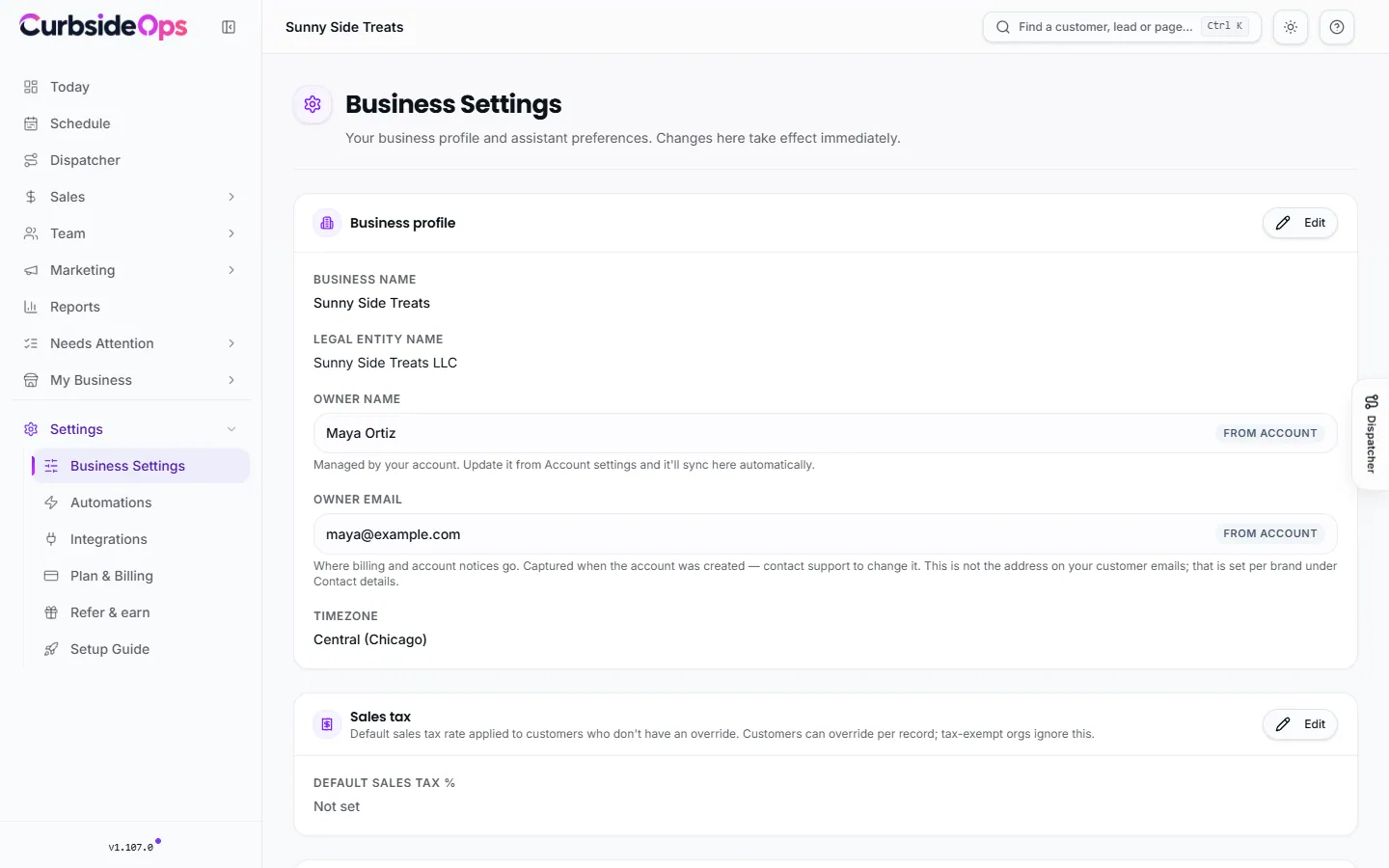The image size is (1389, 868).
Task: Click the Sales tax receipt icon
Action: pos(327,724)
